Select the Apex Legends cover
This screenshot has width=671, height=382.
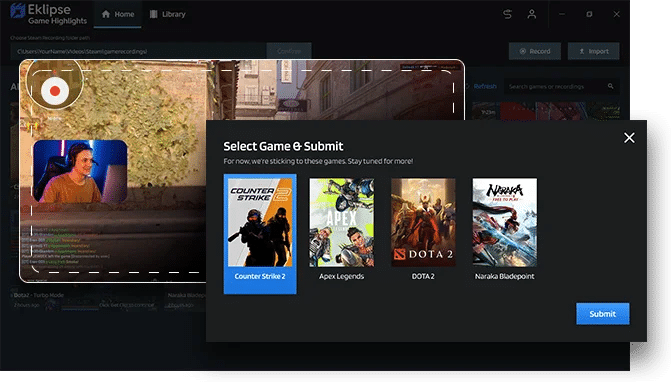tap(341, 222)
